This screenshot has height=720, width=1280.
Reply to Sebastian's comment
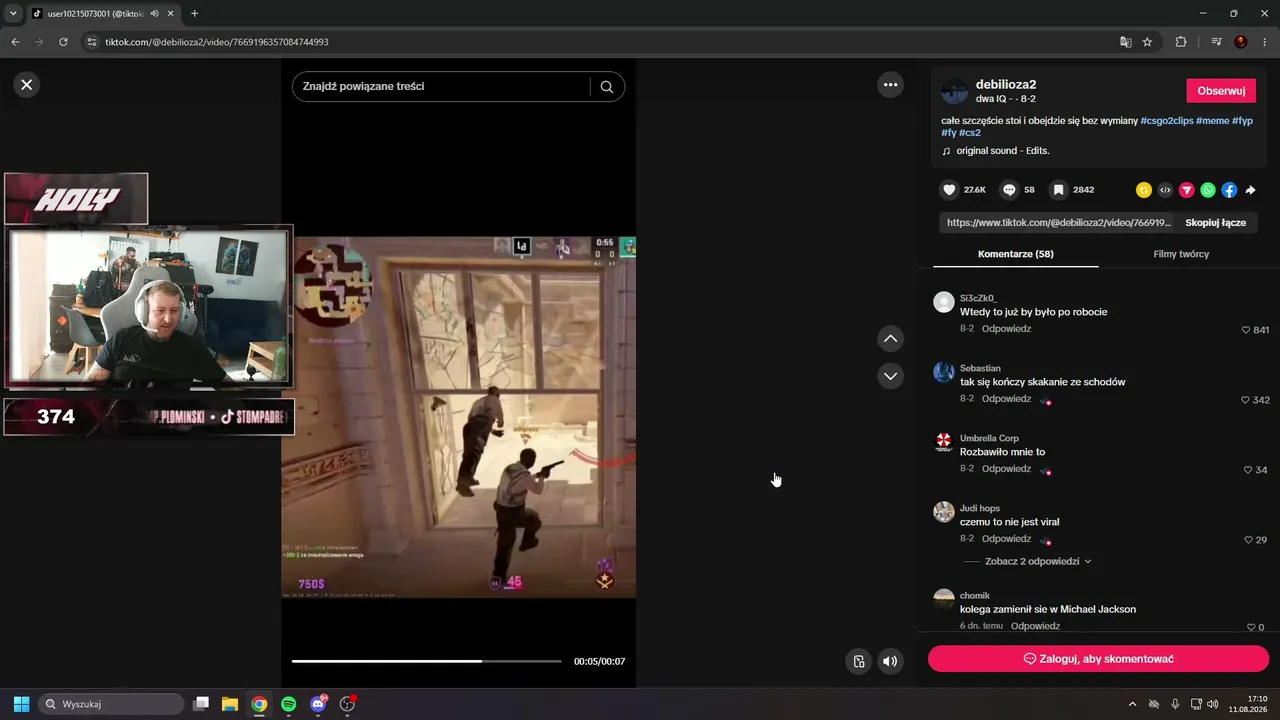(x=1006, y=399)
